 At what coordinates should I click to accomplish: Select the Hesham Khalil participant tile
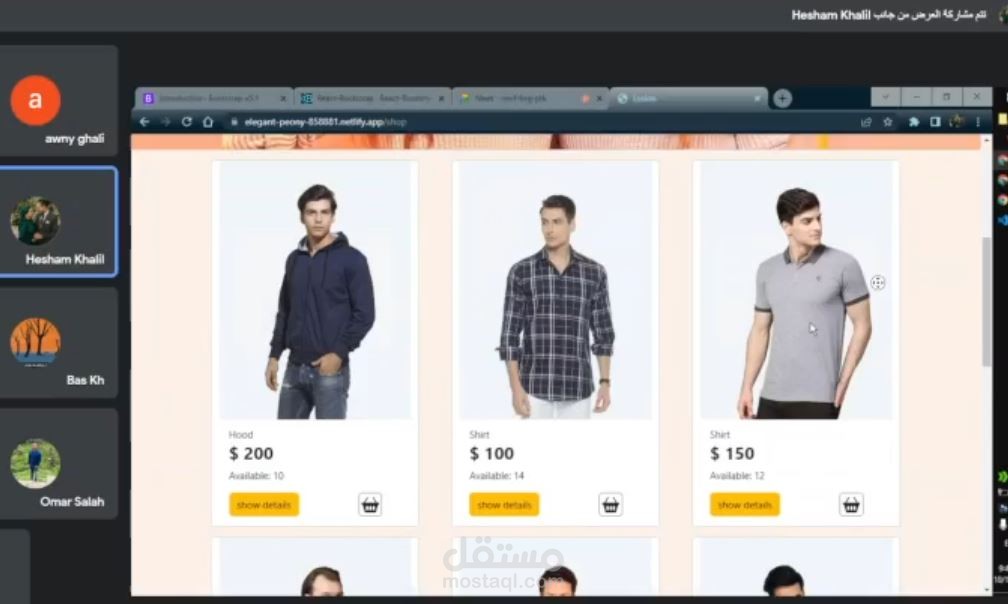tap(58, 222)
